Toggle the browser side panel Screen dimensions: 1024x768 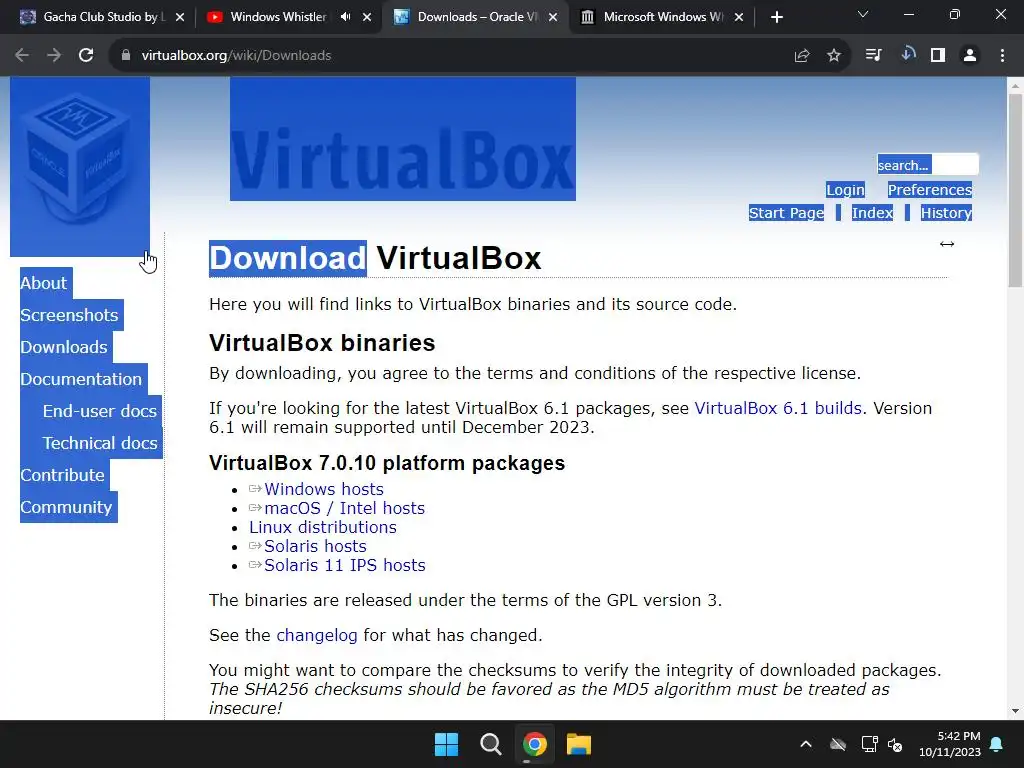click(938, 56)
